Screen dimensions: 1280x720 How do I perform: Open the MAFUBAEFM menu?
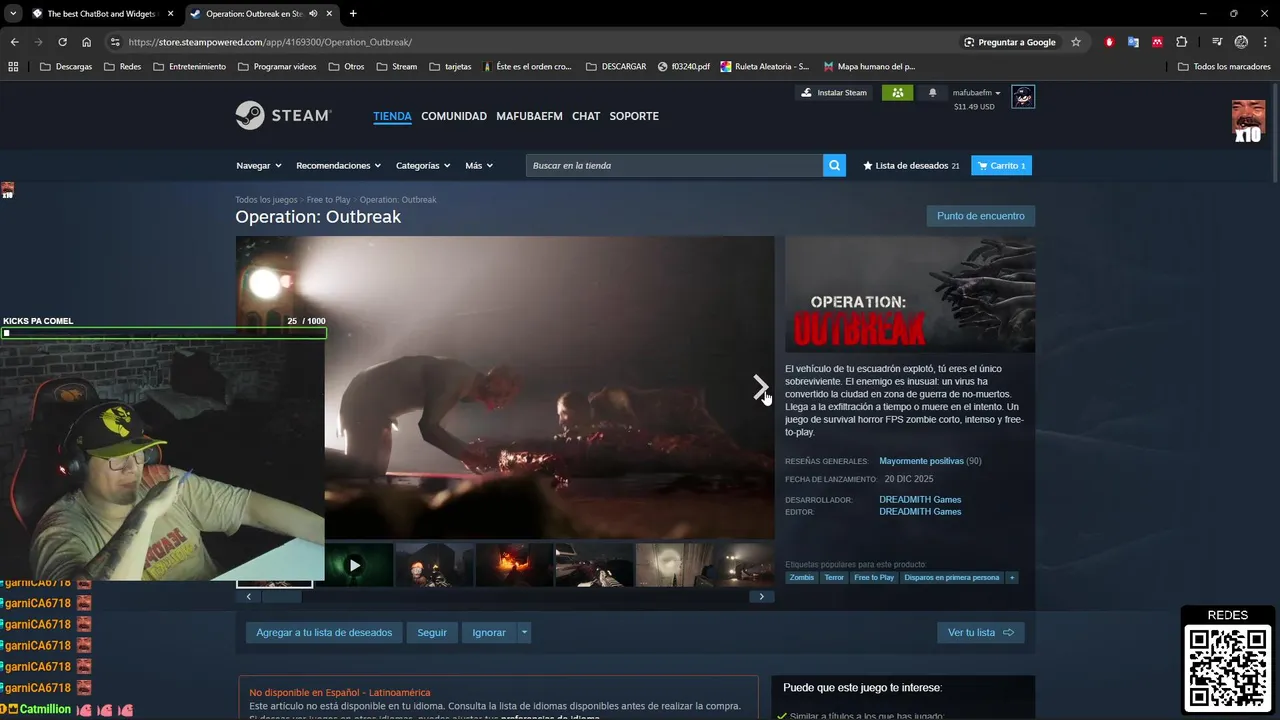[x=529, y=116]
